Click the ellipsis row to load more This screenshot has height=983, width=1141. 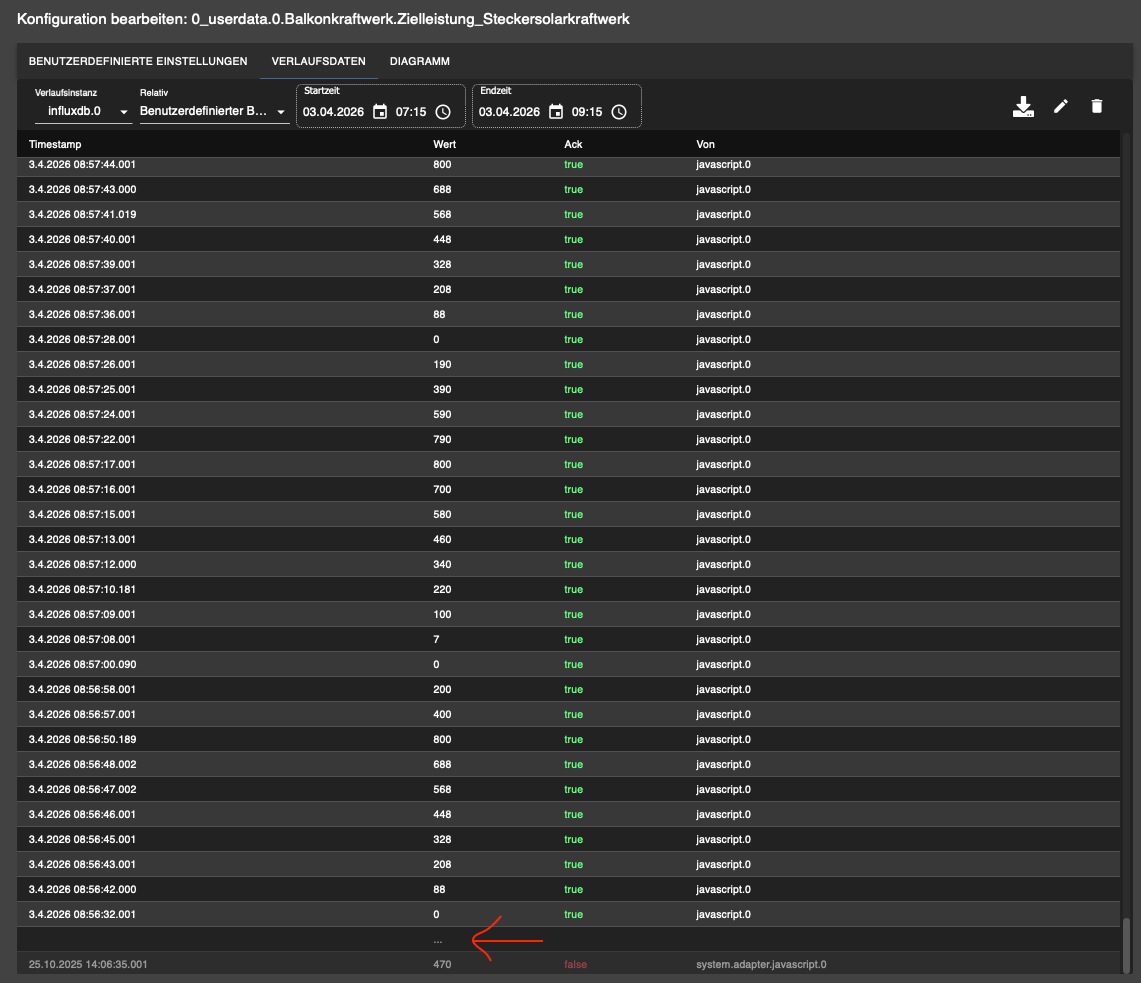click(437, 940)
